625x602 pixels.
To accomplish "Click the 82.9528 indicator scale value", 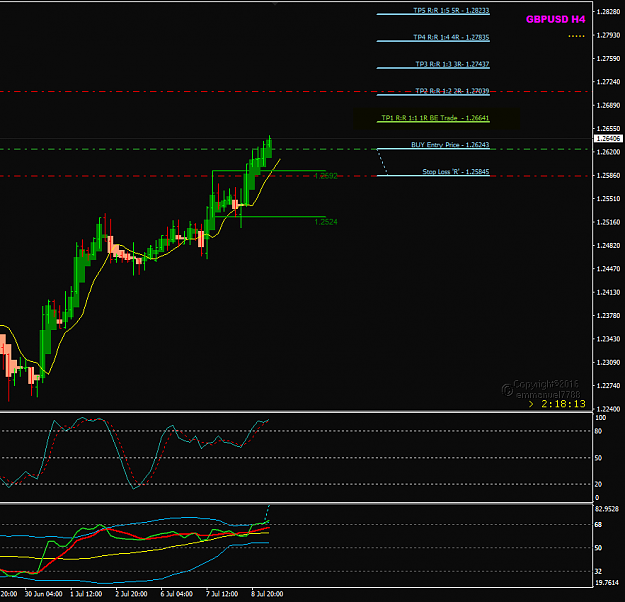I will pos(607,509).
